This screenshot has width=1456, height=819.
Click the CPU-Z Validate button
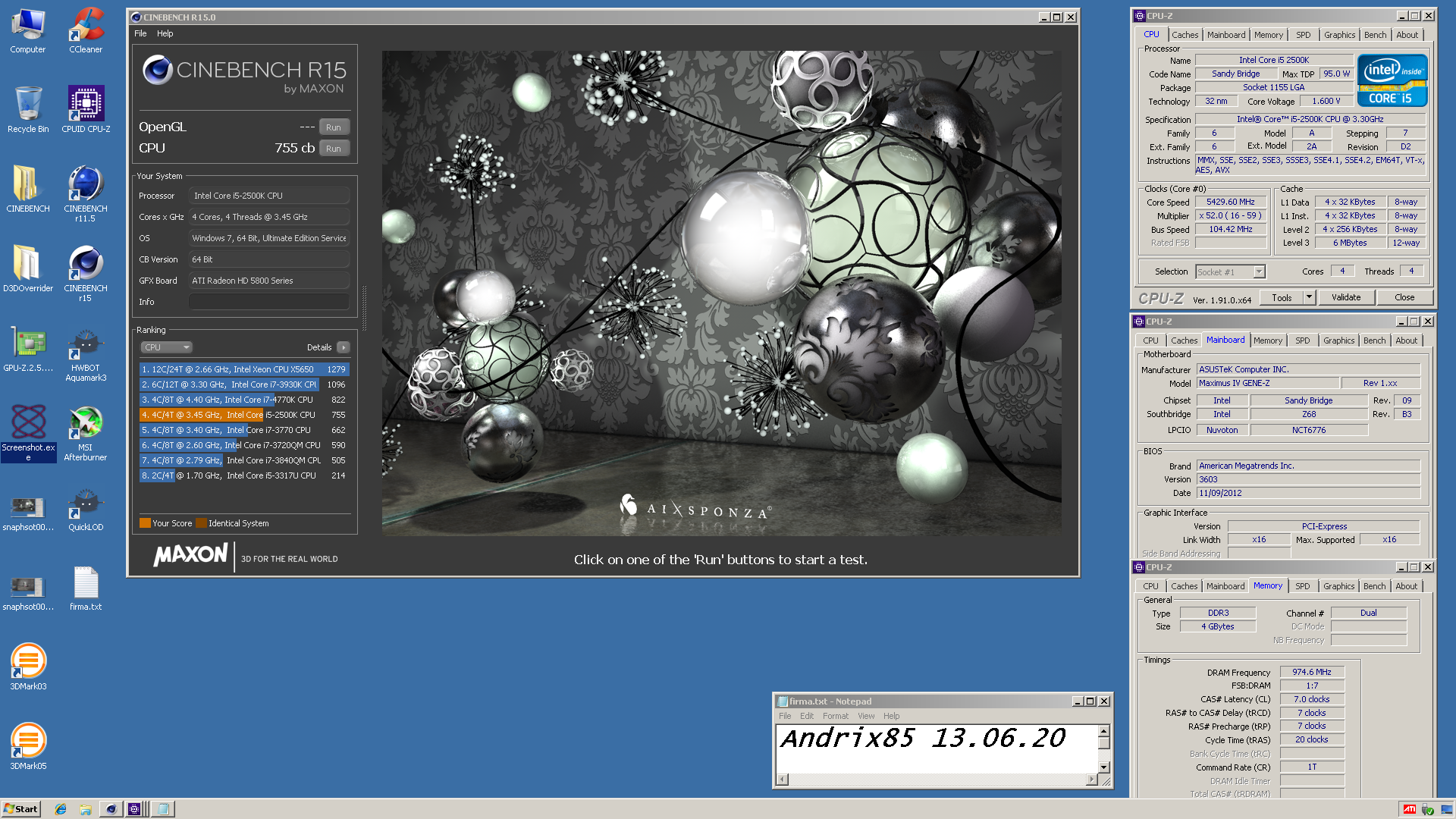[x=1346, y=297]
